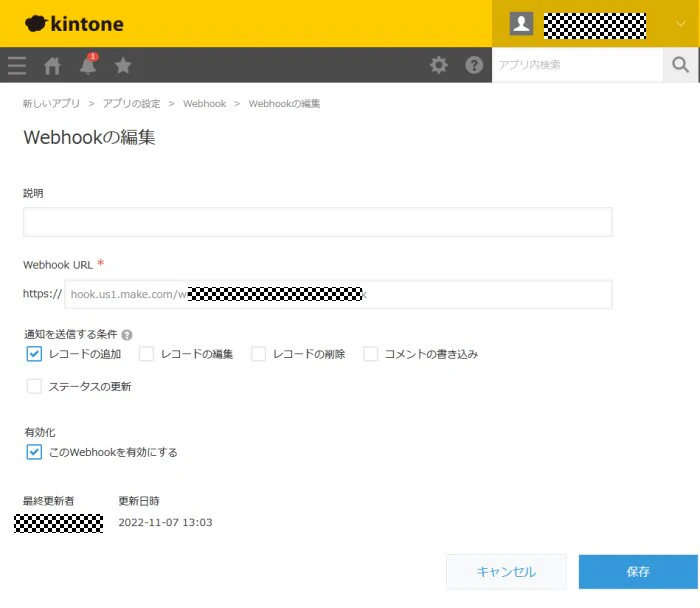This screenshot has height=608, width=700.
Task: Check コメントの書き込み checkbox
Action: click(x=371, y=354)
